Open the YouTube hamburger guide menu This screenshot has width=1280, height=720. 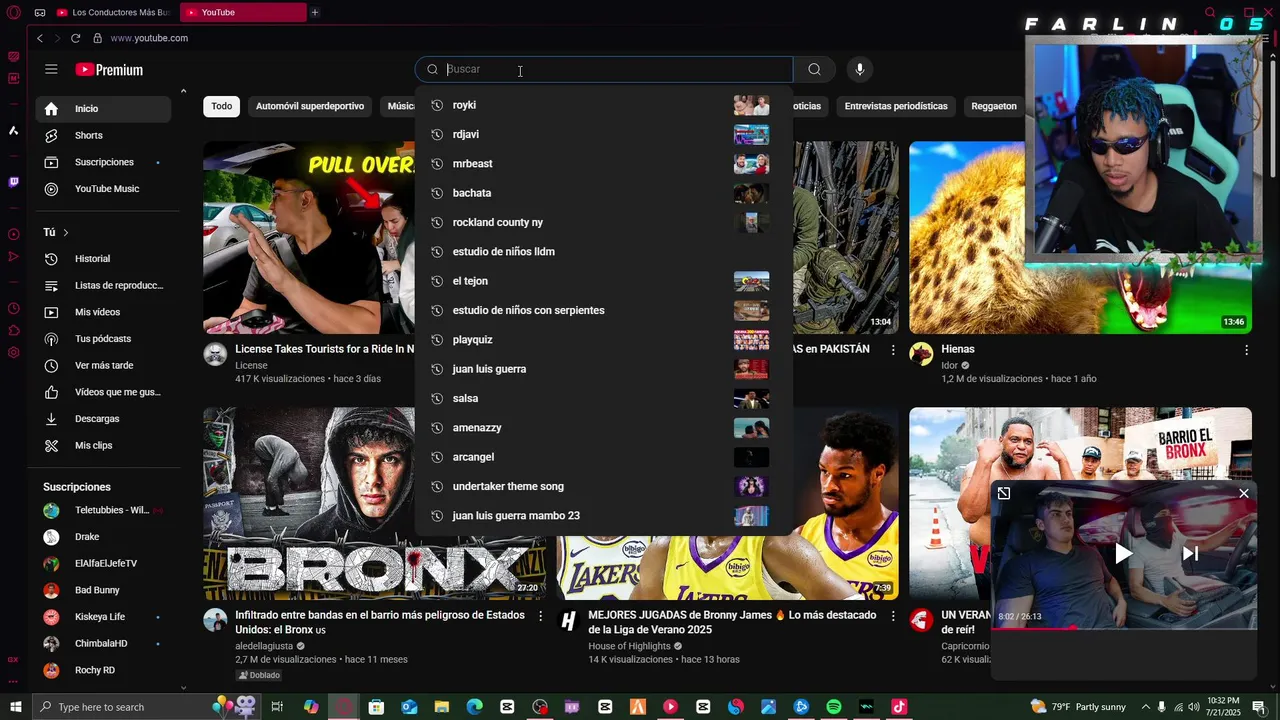[x=51, y=69]
